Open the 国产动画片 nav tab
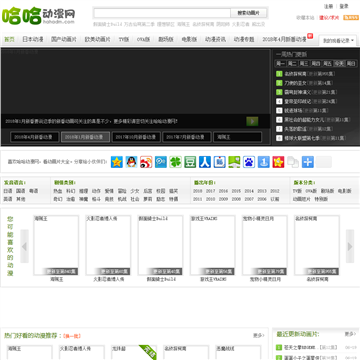The image size is (360, 360). (x=64, y=39)
